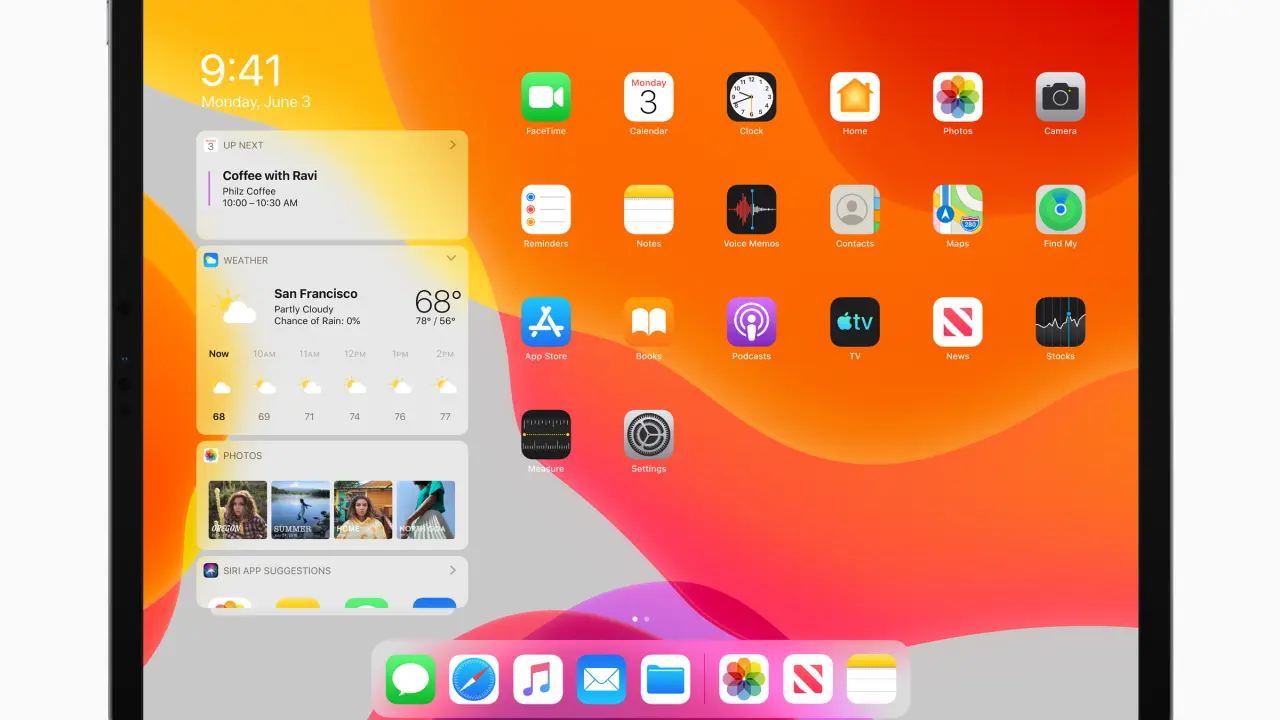Open the Apple TV app
The width and height of the screenshot is (1280, 720).
tap(855, 322)
